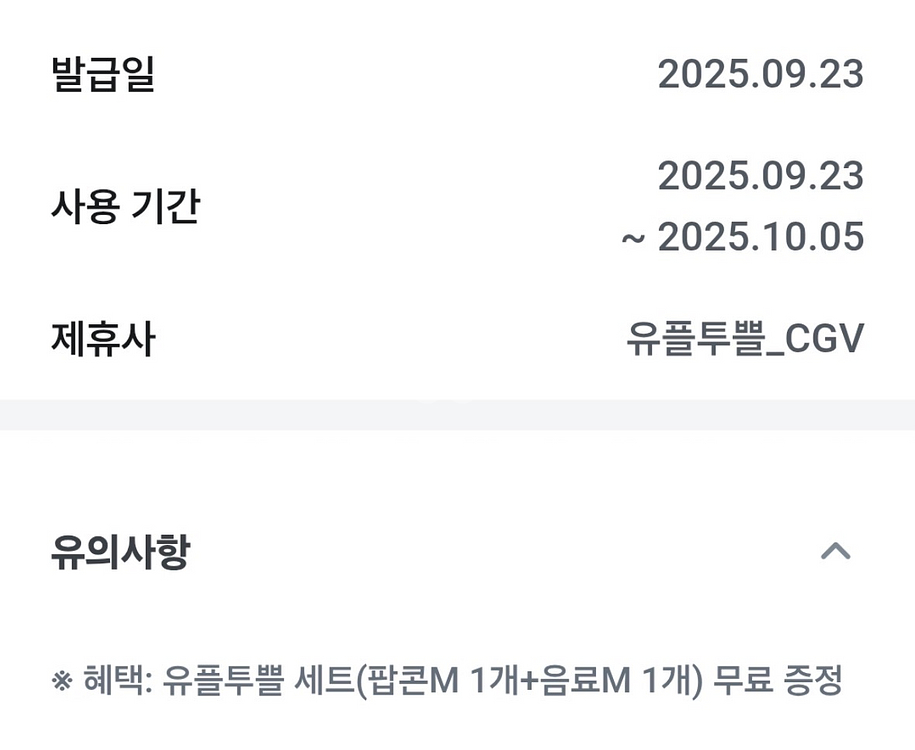The image size is (915, 750).
Task: Click the 발급일 label
Action: [103, 75]
